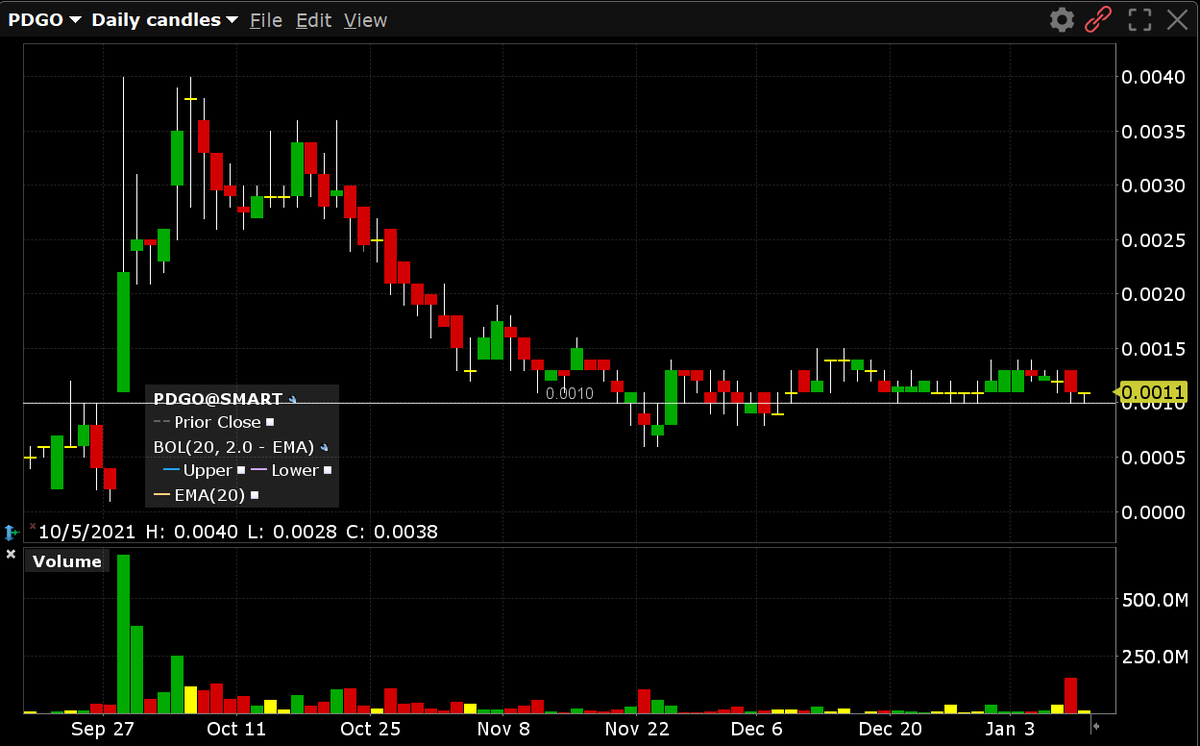Click the Prior Close legend label

click(x=217, y=422)
